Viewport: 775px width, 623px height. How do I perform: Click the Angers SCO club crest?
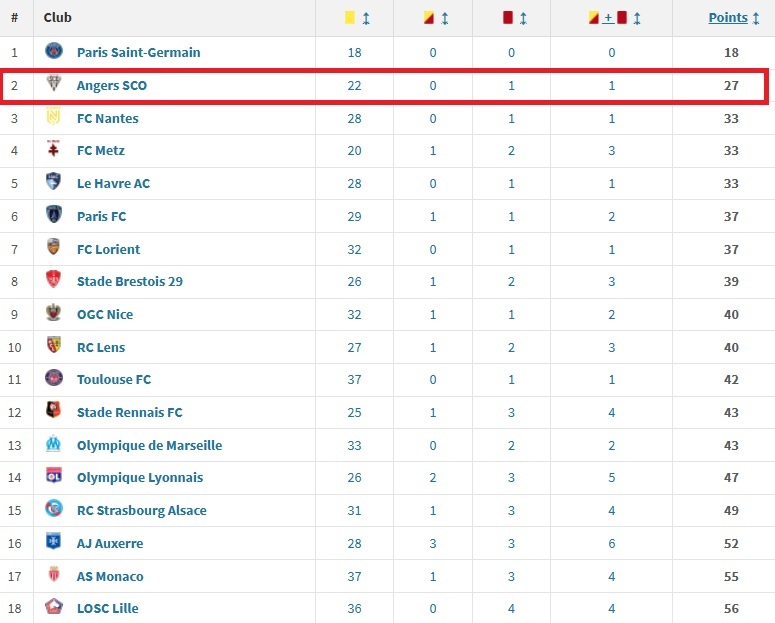pos(54,85)
